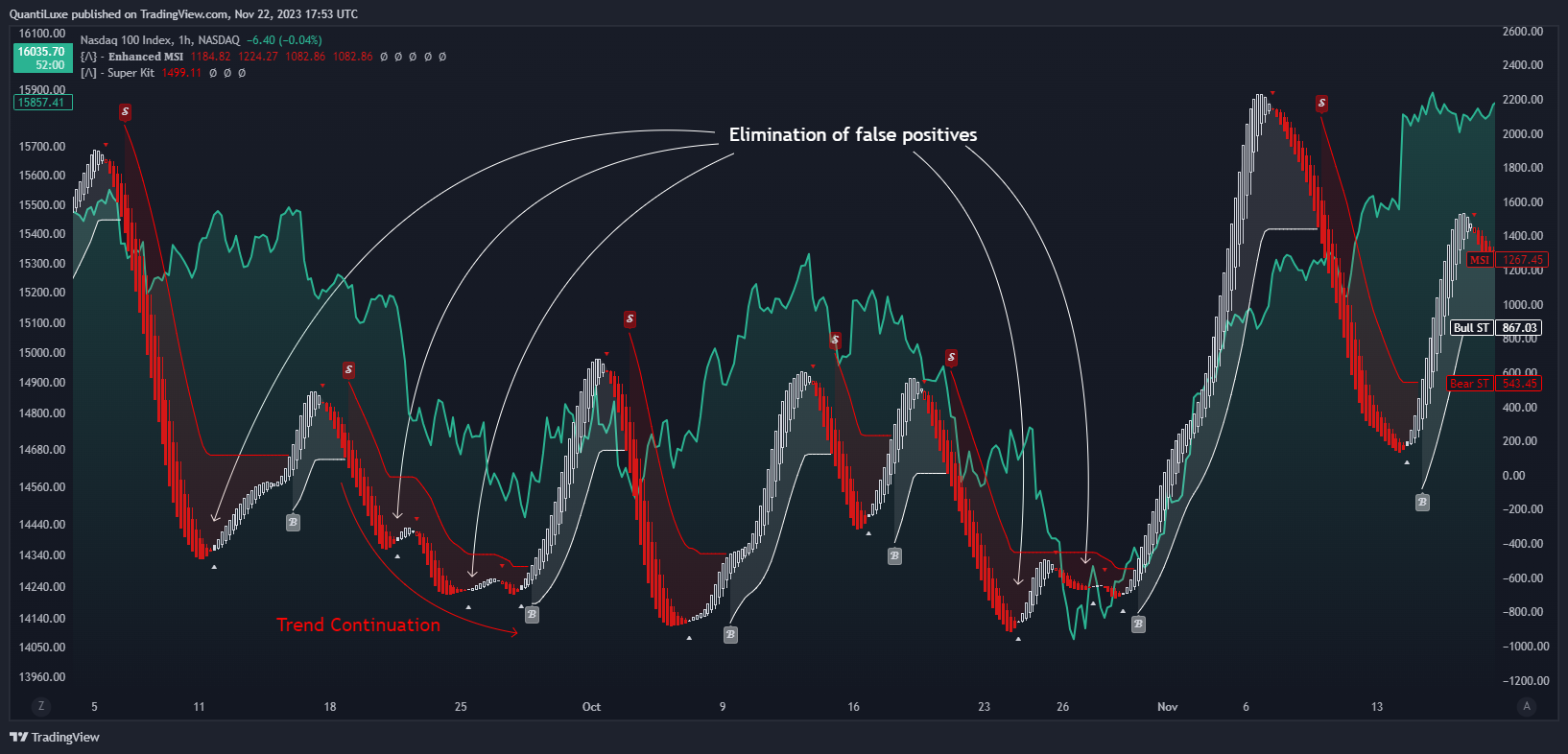1568x754 pixels.
Task: Click the 1224.27 Enhanced MSI value
Action: [258, 57]
